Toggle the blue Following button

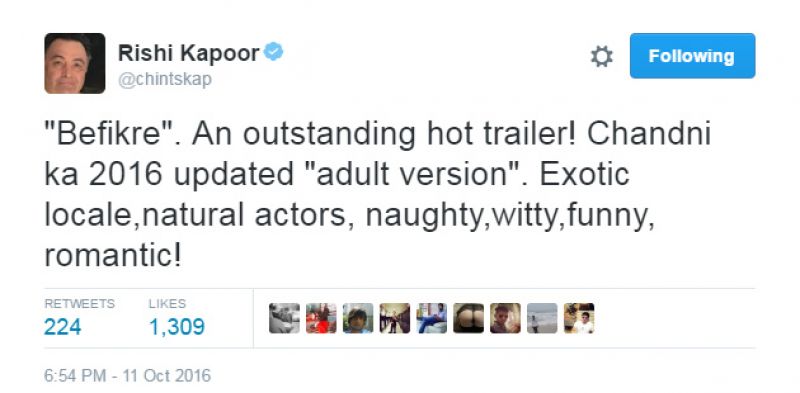[692, 56]
